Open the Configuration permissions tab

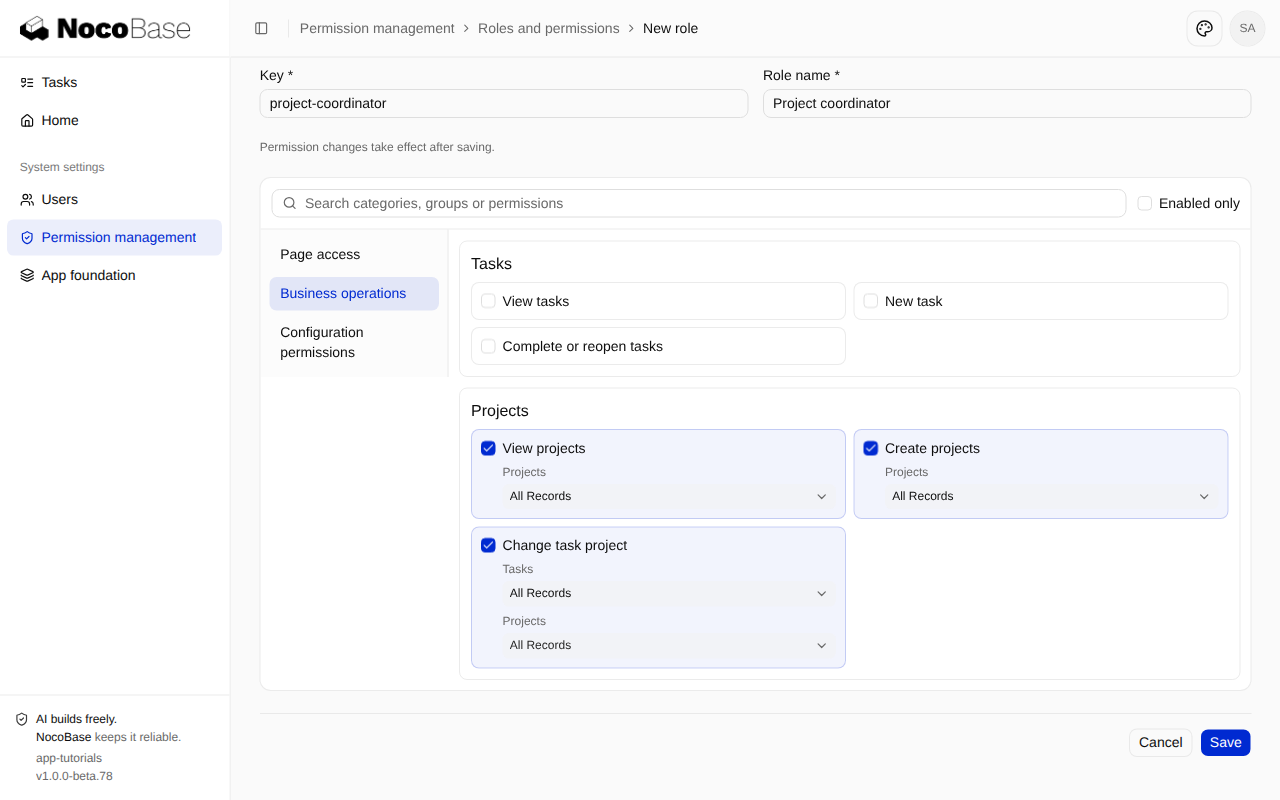(x=354, y=342)
